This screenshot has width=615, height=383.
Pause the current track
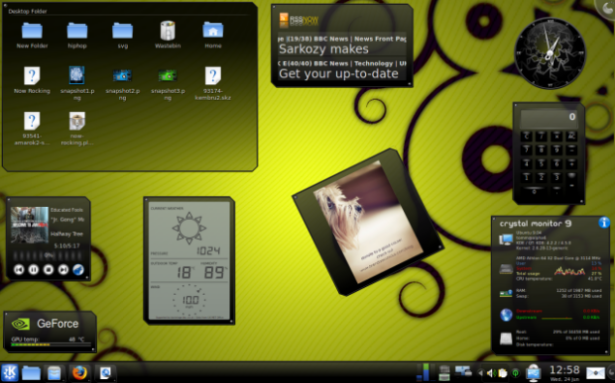coord(34,270)
